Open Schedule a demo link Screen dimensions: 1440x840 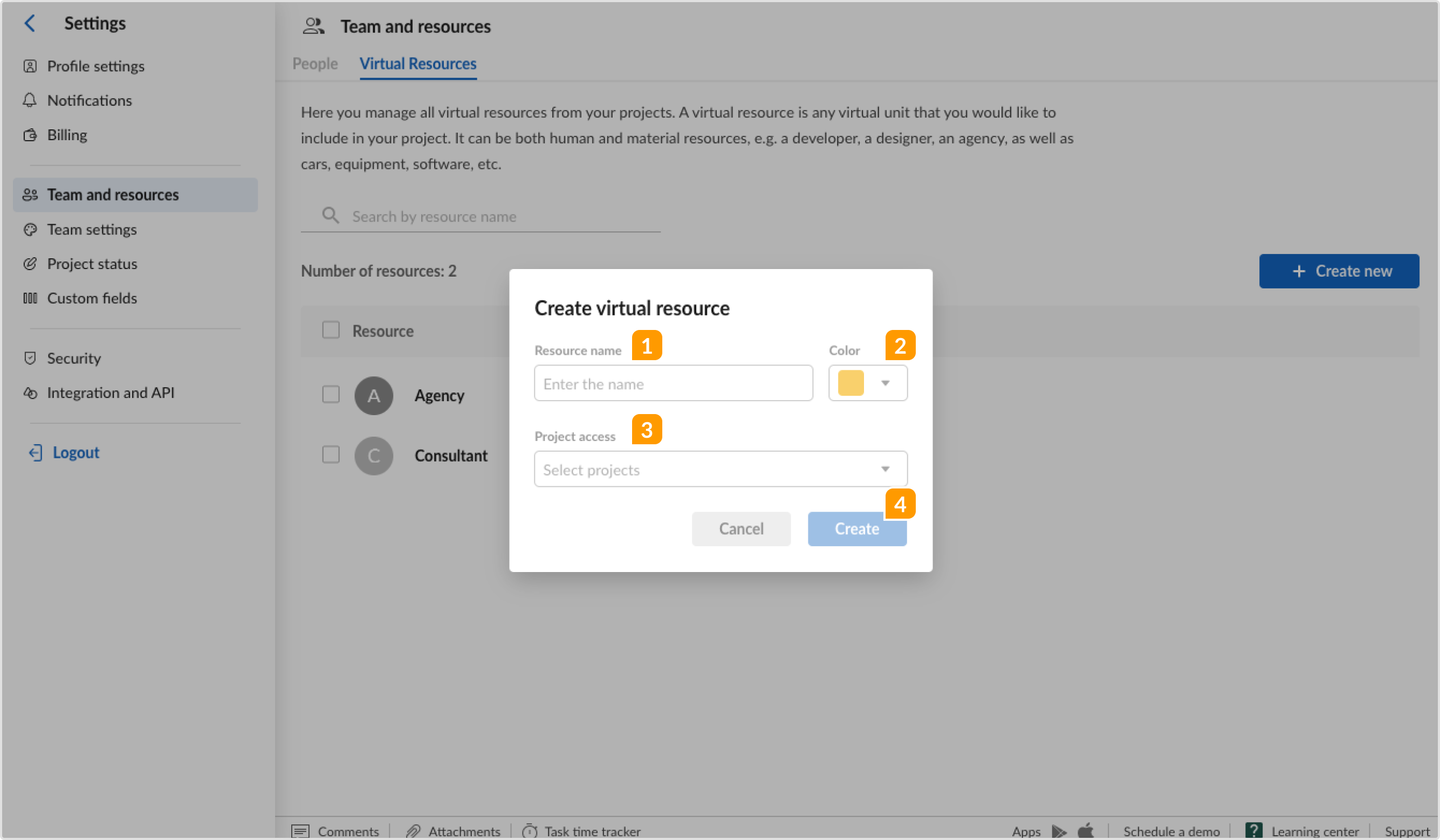point(1171,831)
